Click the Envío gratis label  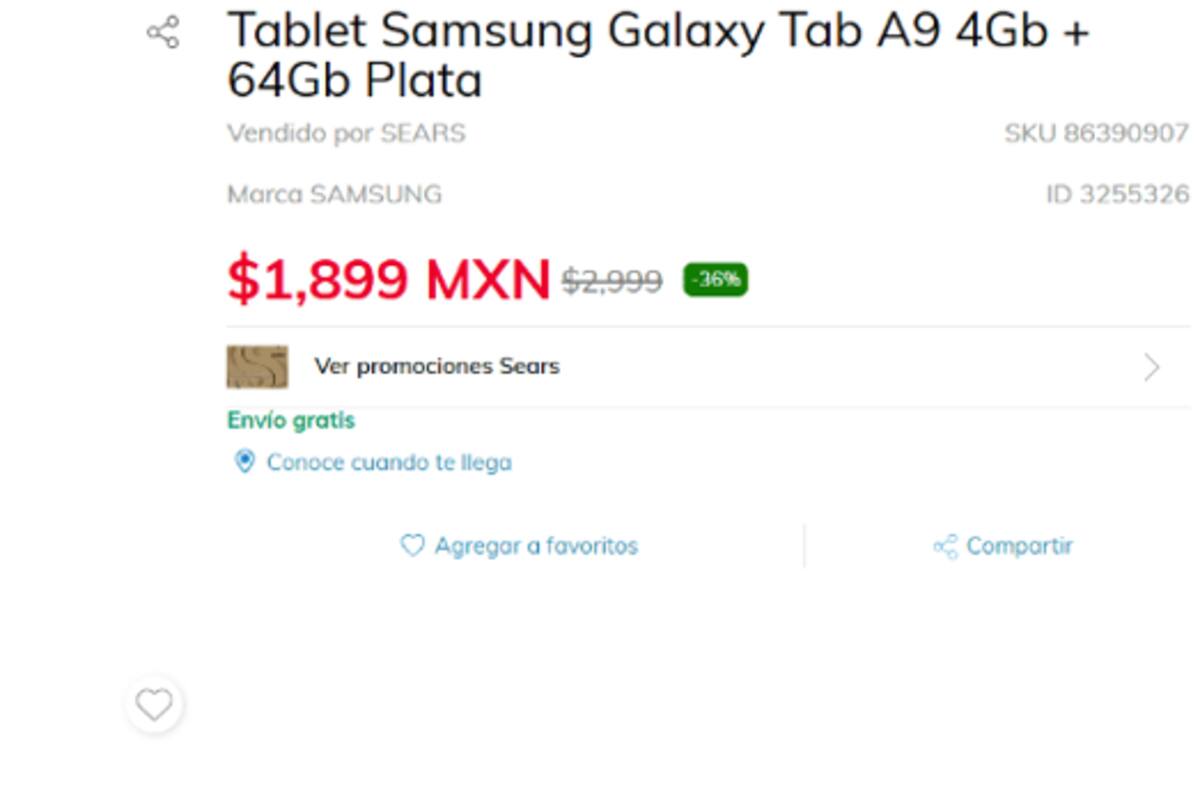pyautogui.click(x=290, y=420)
